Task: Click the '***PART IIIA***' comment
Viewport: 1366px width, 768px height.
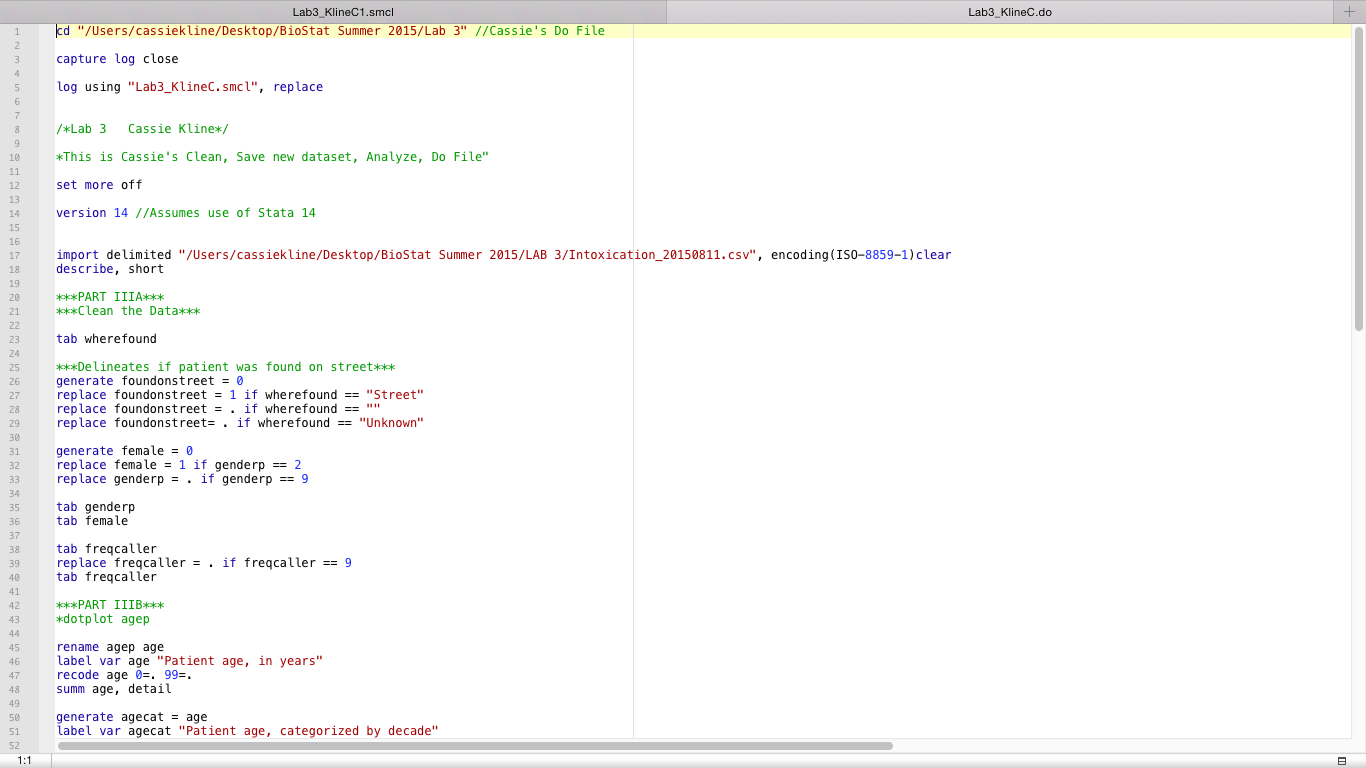Action: [x=110, y=297]
